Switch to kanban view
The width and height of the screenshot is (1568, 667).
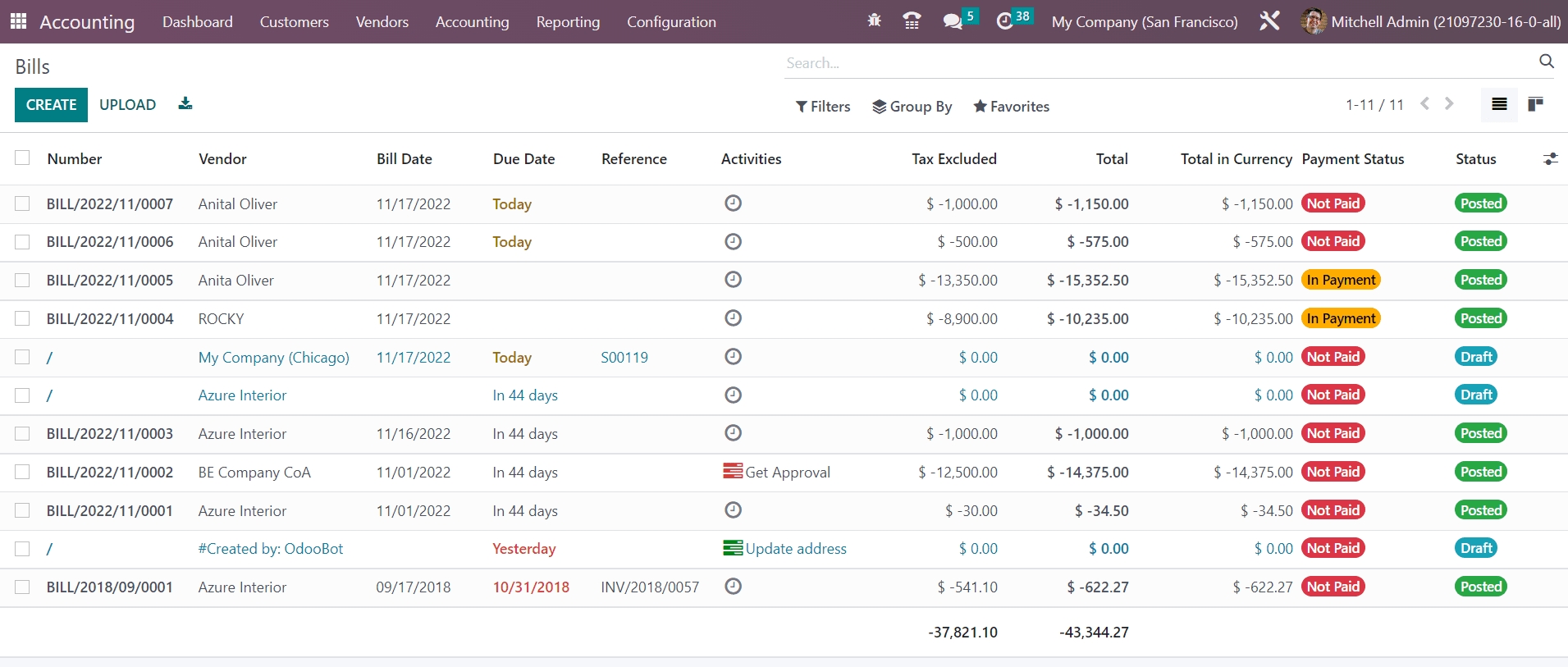tap(1535, 104)
